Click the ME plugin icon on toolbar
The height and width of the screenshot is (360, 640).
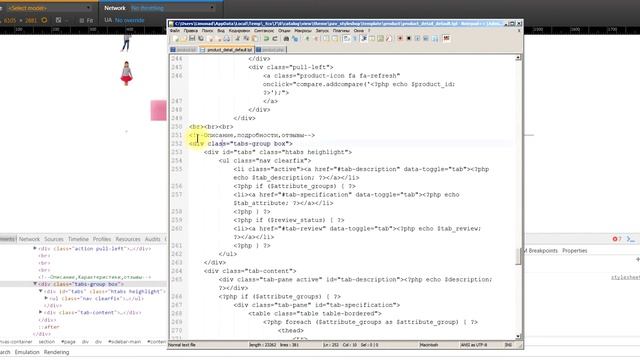446,38
